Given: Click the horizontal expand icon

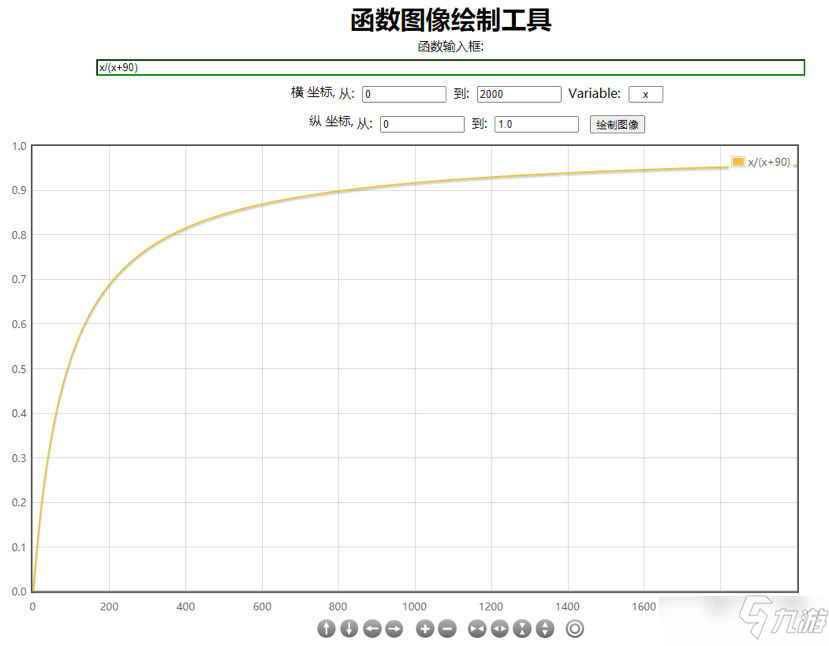Looking at the screenshot, I should pos(499,629).
